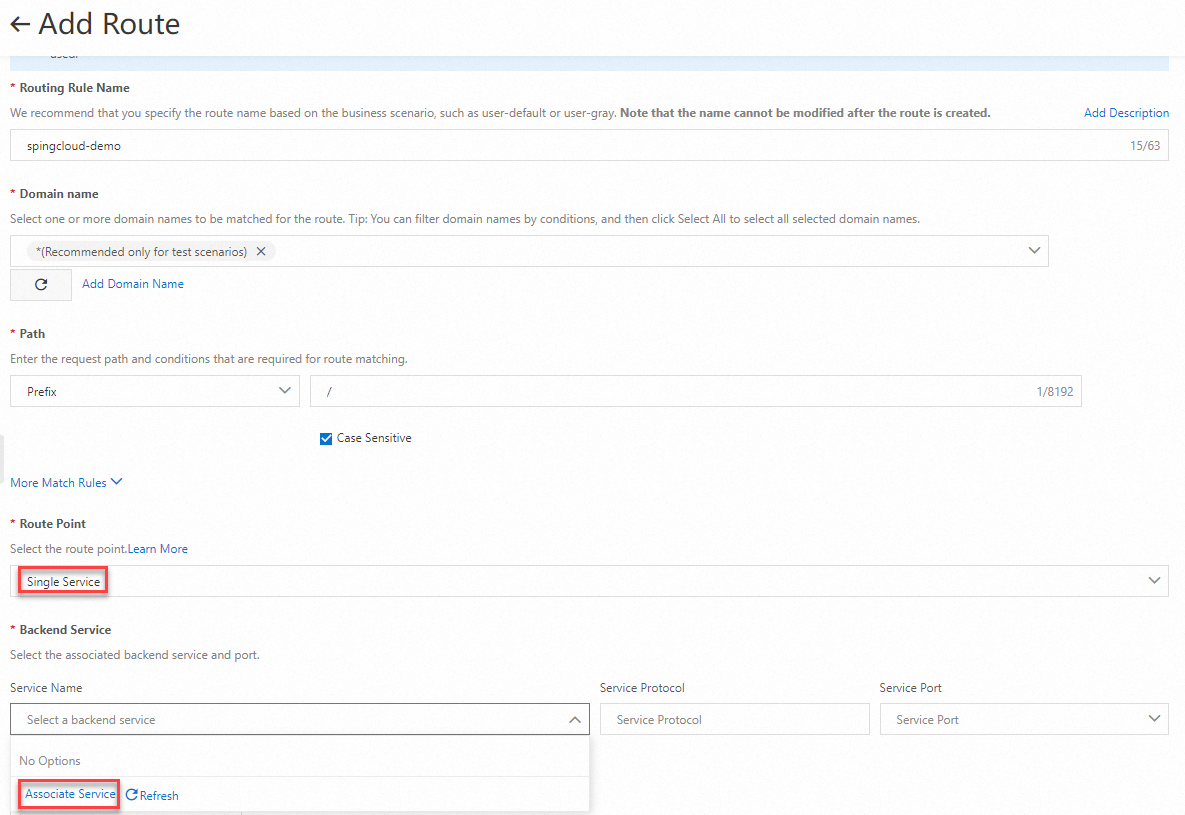Viewport: 1185px width, 815px height.
Task: Open the Service Port dropdown
Action: (1024, 719)
